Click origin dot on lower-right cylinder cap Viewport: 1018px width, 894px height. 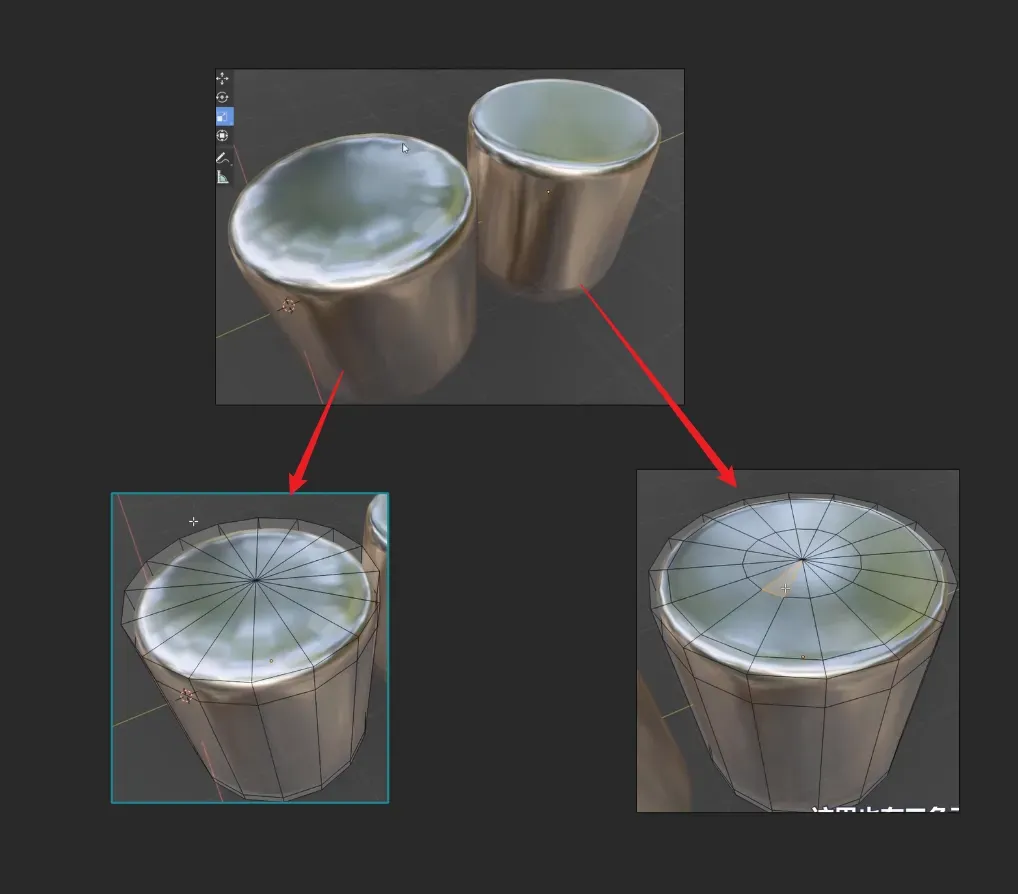tap(803, 657)
